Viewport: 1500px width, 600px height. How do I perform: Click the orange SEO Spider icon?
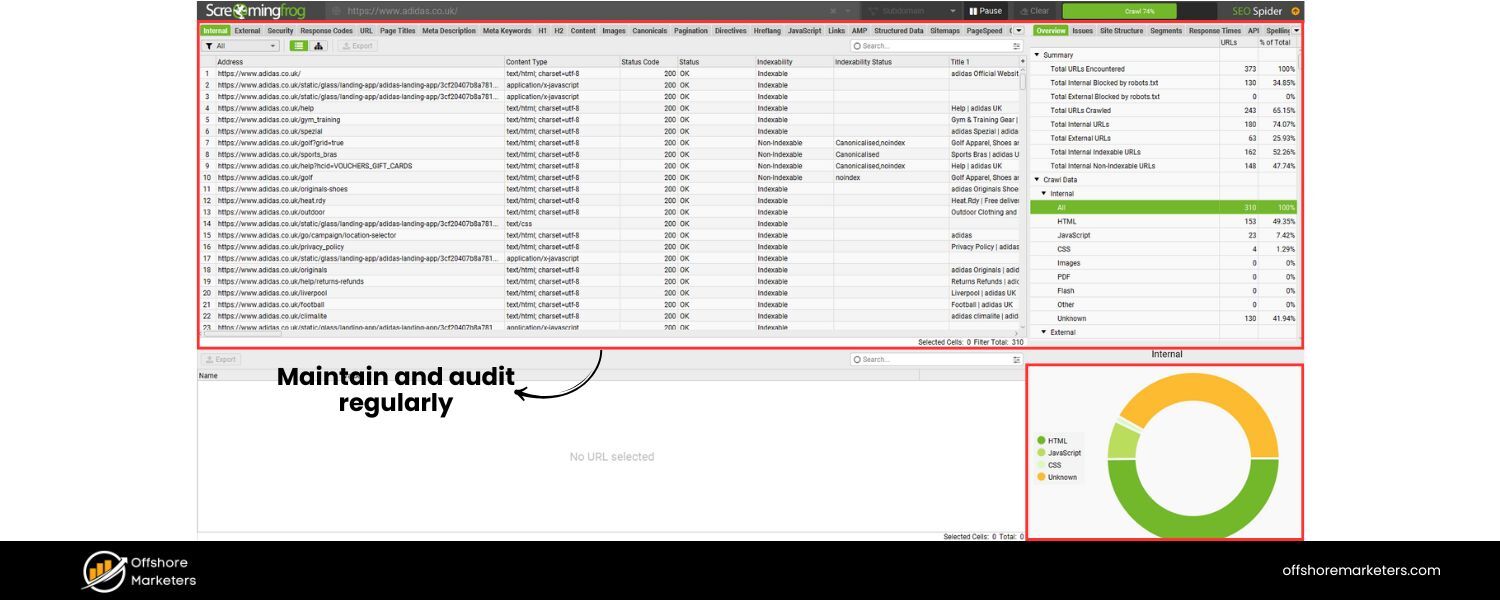point(1295,10)
